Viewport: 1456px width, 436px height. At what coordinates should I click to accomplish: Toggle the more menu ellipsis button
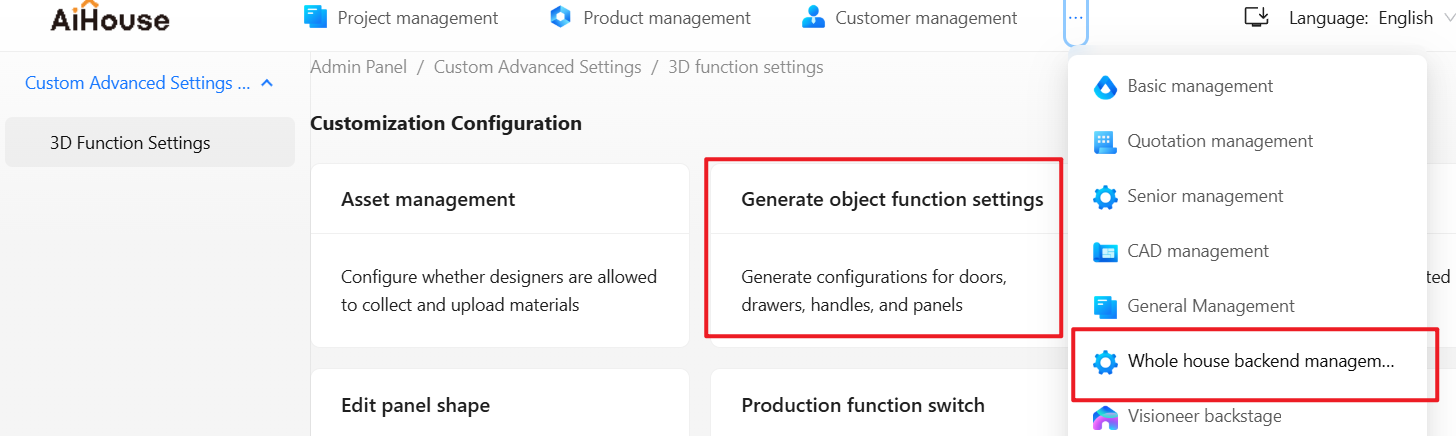pyautogui.click(x=1075, y=18)
